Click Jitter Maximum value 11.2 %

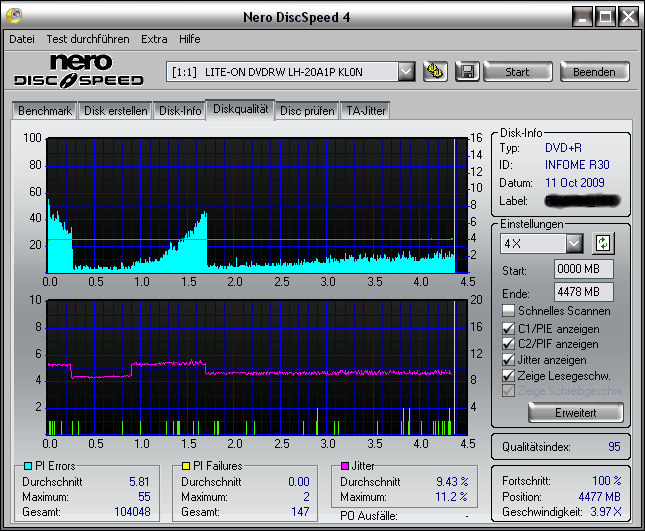[451, 497]
